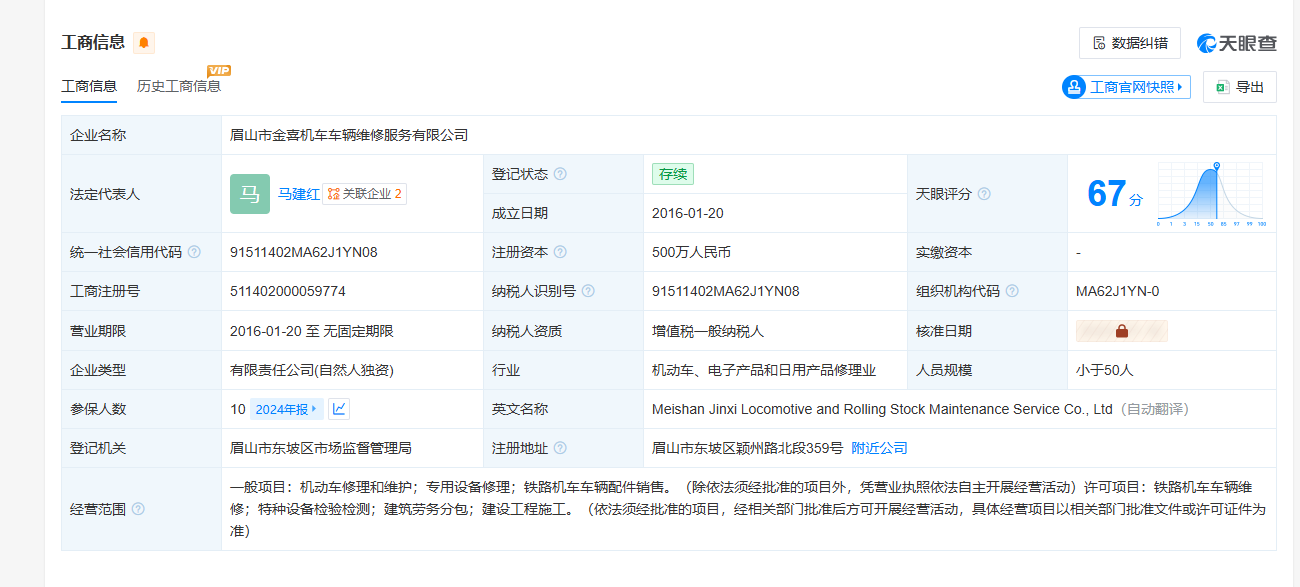Click the green 马 avatar thumbnail
The width and height of the screenshot is (1300, 587).
tap(249, 194)
